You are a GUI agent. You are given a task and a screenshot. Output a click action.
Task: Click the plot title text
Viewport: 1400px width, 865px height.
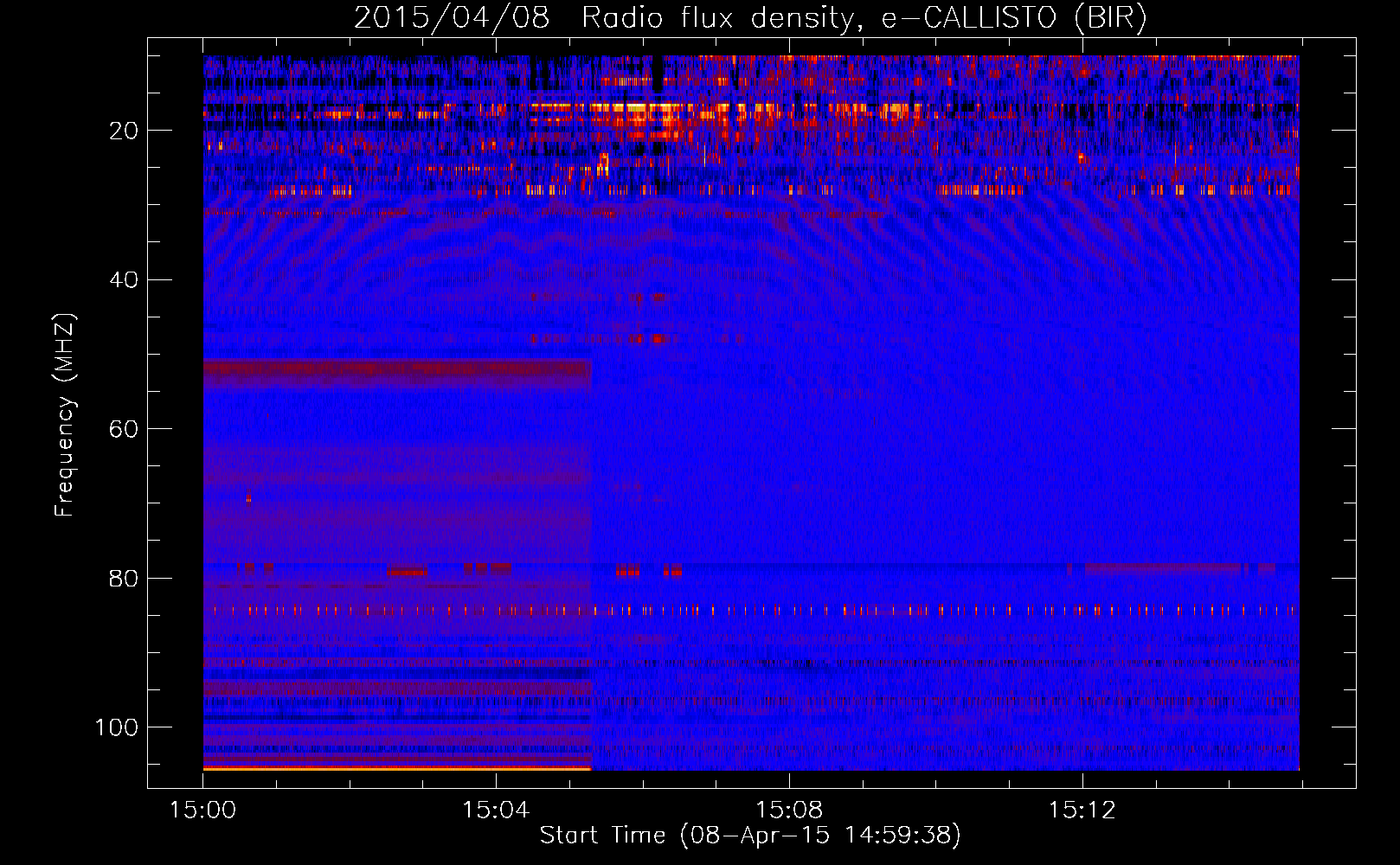click(750, 17)
